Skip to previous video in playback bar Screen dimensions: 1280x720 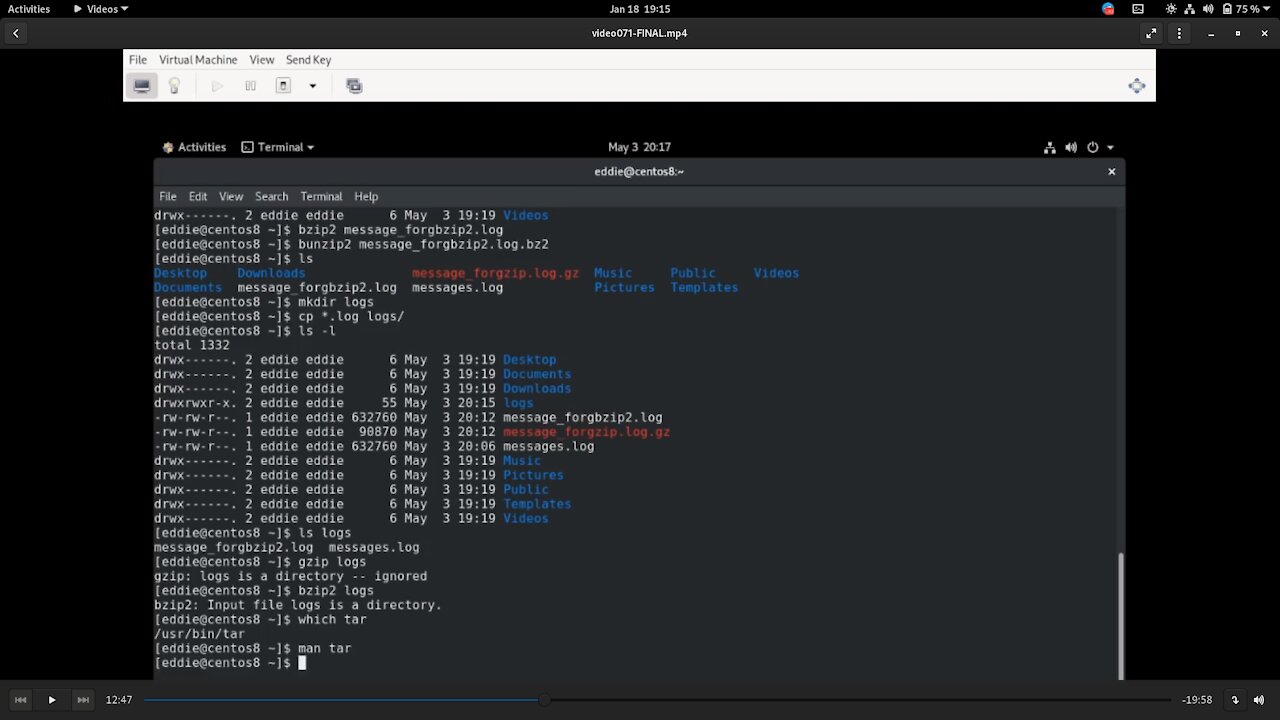coord(20,700)
